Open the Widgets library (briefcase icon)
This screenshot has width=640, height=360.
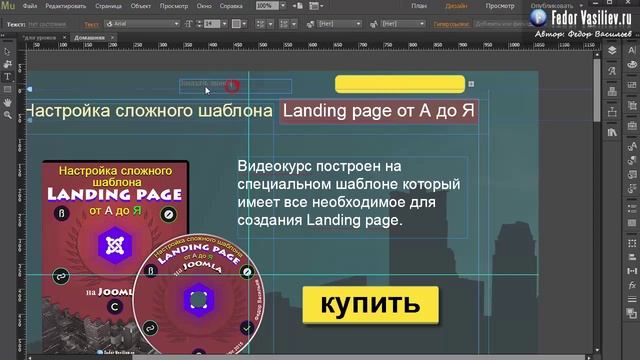(x=632, y=126)
